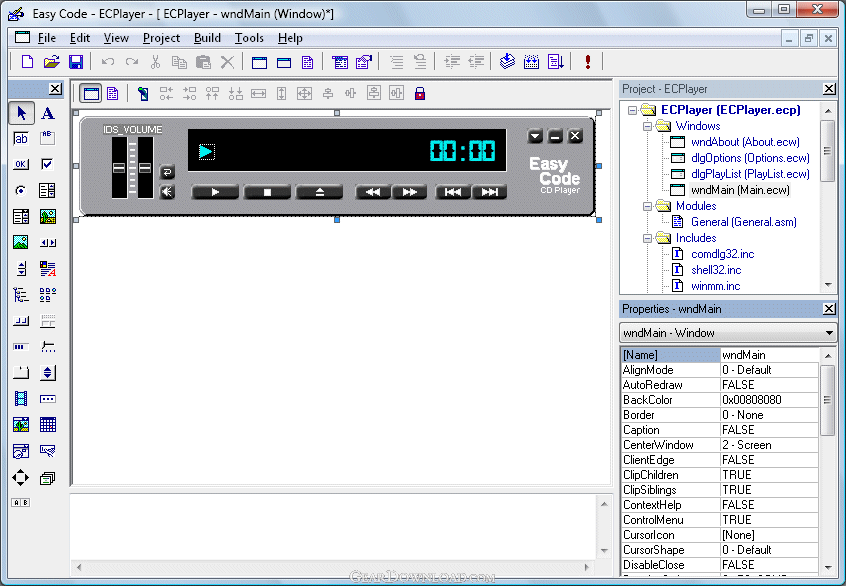The height and width of the screenshot is (586, 846).
Task: Pick the Static text 'A' tool
Action: tap(47, 113)
